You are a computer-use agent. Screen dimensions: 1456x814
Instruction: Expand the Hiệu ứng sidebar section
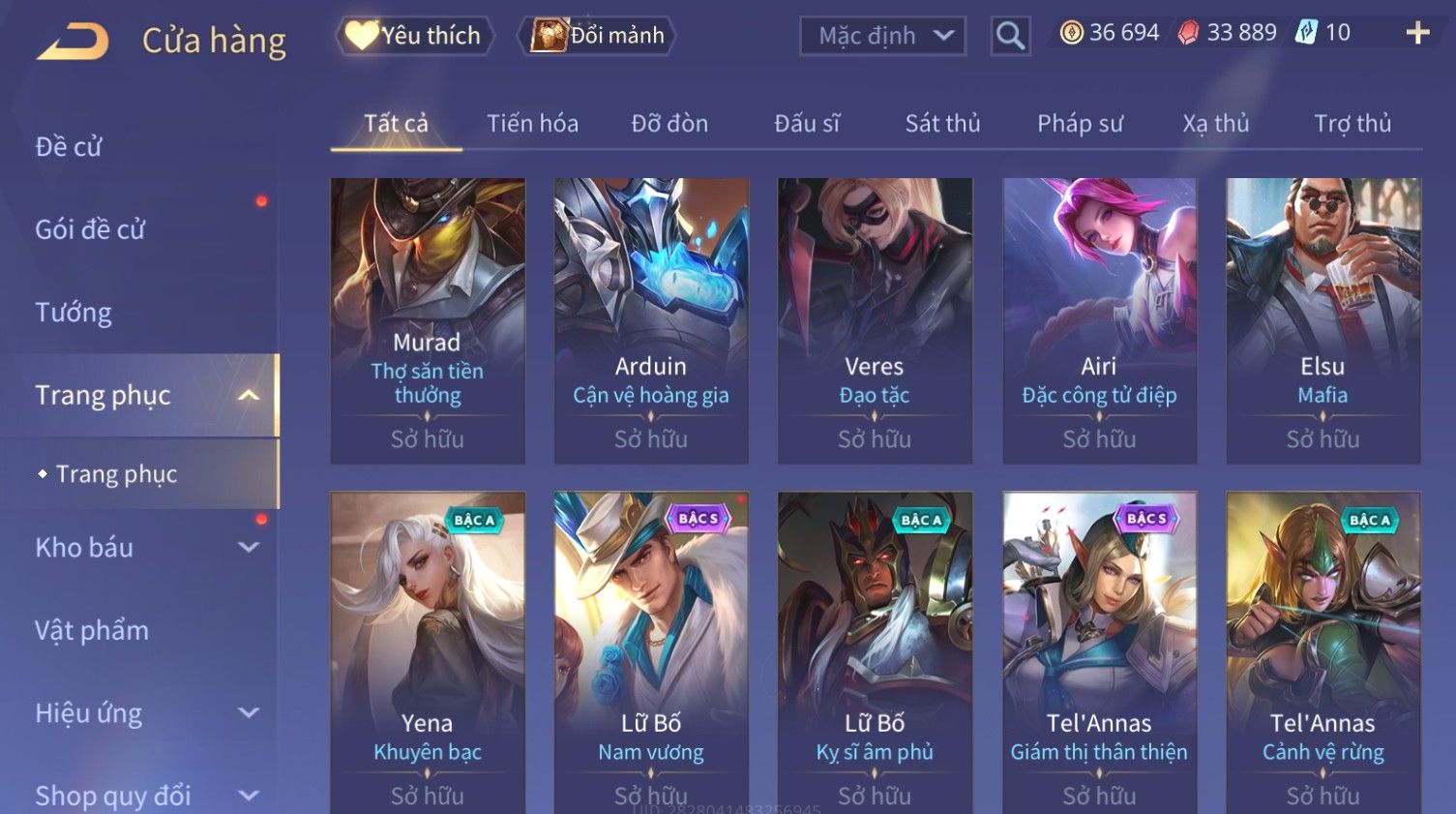pyautogui.click(x=249, y=712)
